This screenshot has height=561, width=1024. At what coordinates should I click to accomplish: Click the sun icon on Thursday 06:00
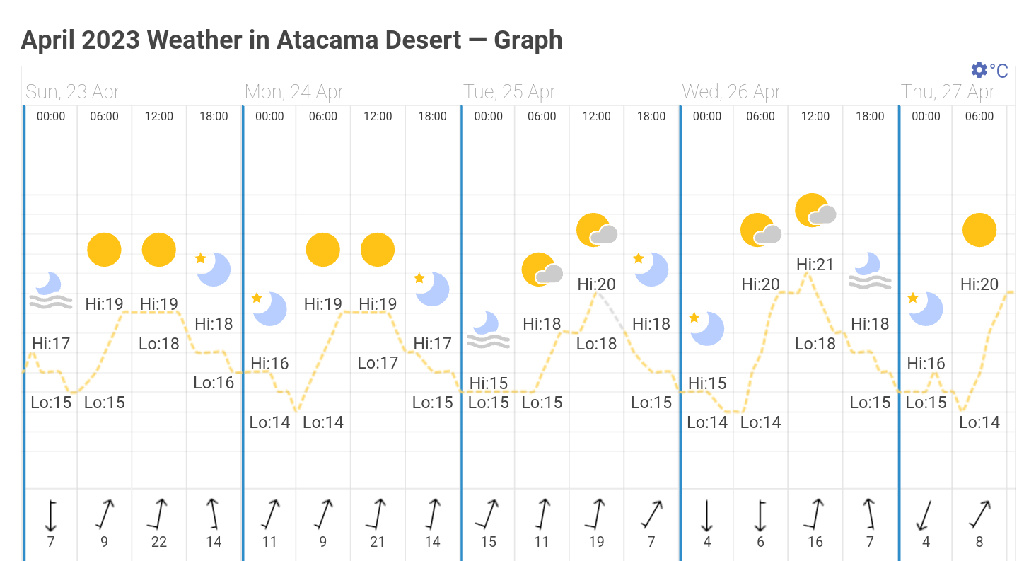(x=979, y=230)
